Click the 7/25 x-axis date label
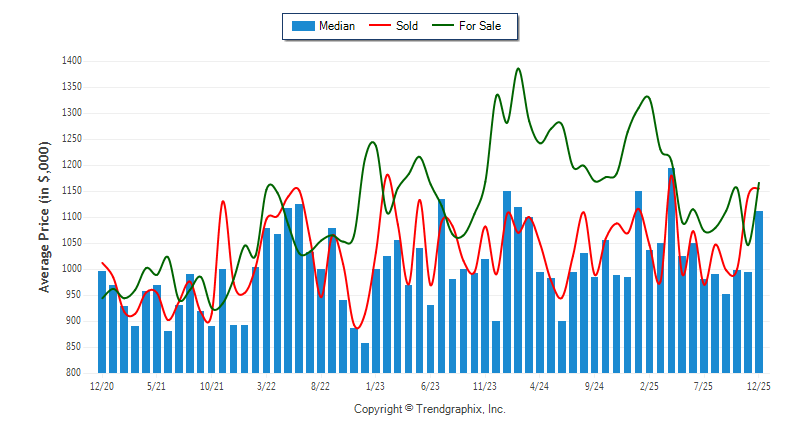This screenshot has width=800, height=434. click(705, 385)
